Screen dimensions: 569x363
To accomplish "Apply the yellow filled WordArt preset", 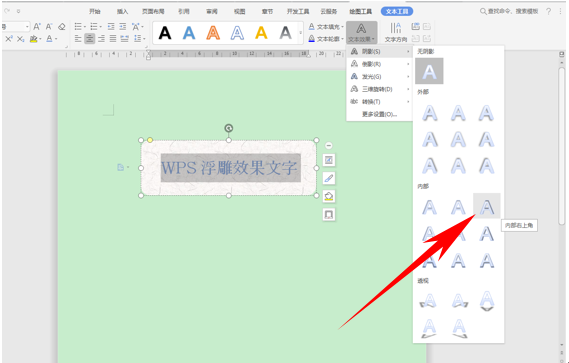I will [261, 33].
